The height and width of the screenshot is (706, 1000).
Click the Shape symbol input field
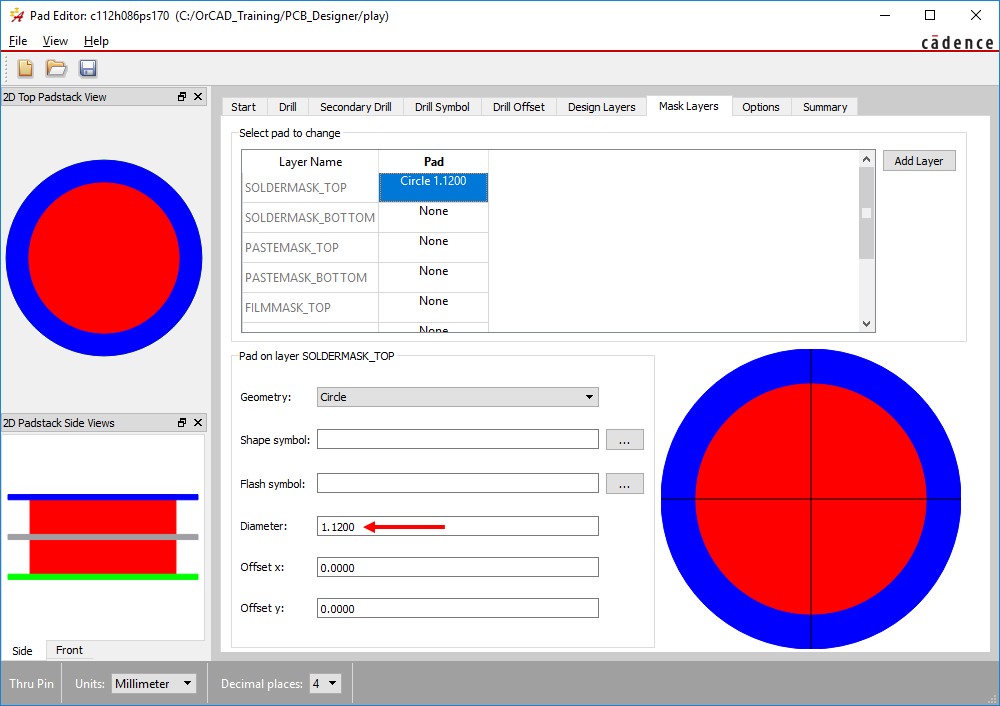[457, 439]
